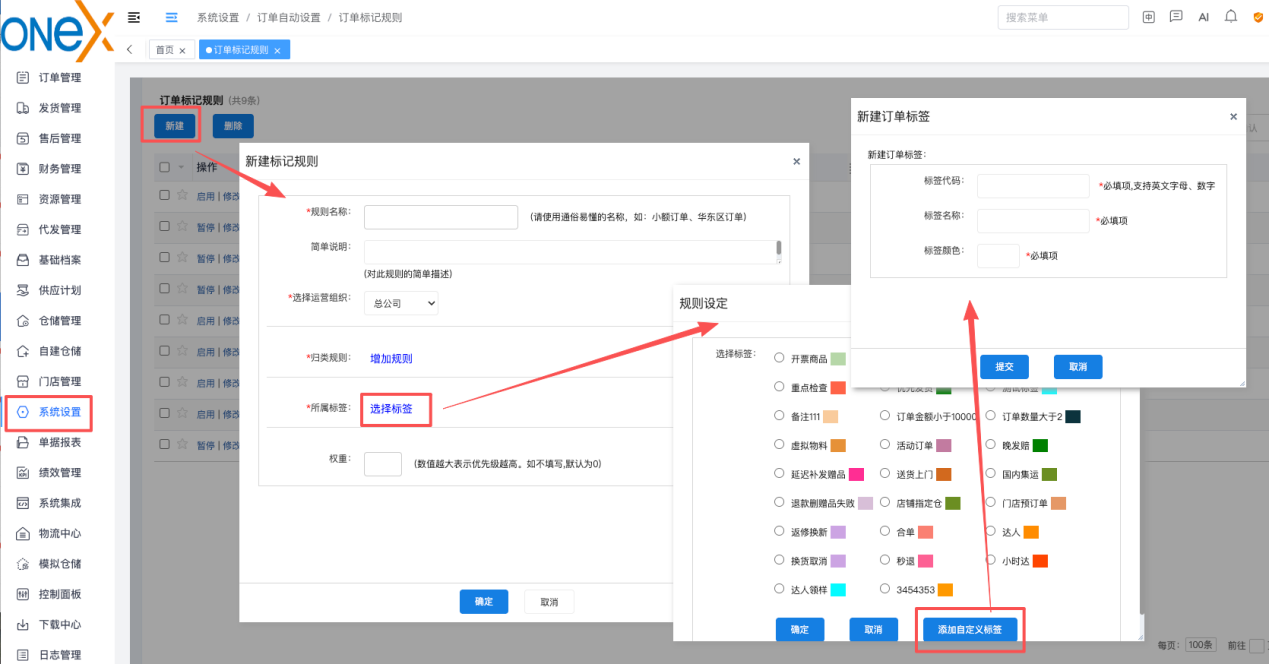Image resolution: width=1269 pixels, height=664 pixels.
Task: Open the 物流中心 sidebar icon
Action: [x=23, y=533]
